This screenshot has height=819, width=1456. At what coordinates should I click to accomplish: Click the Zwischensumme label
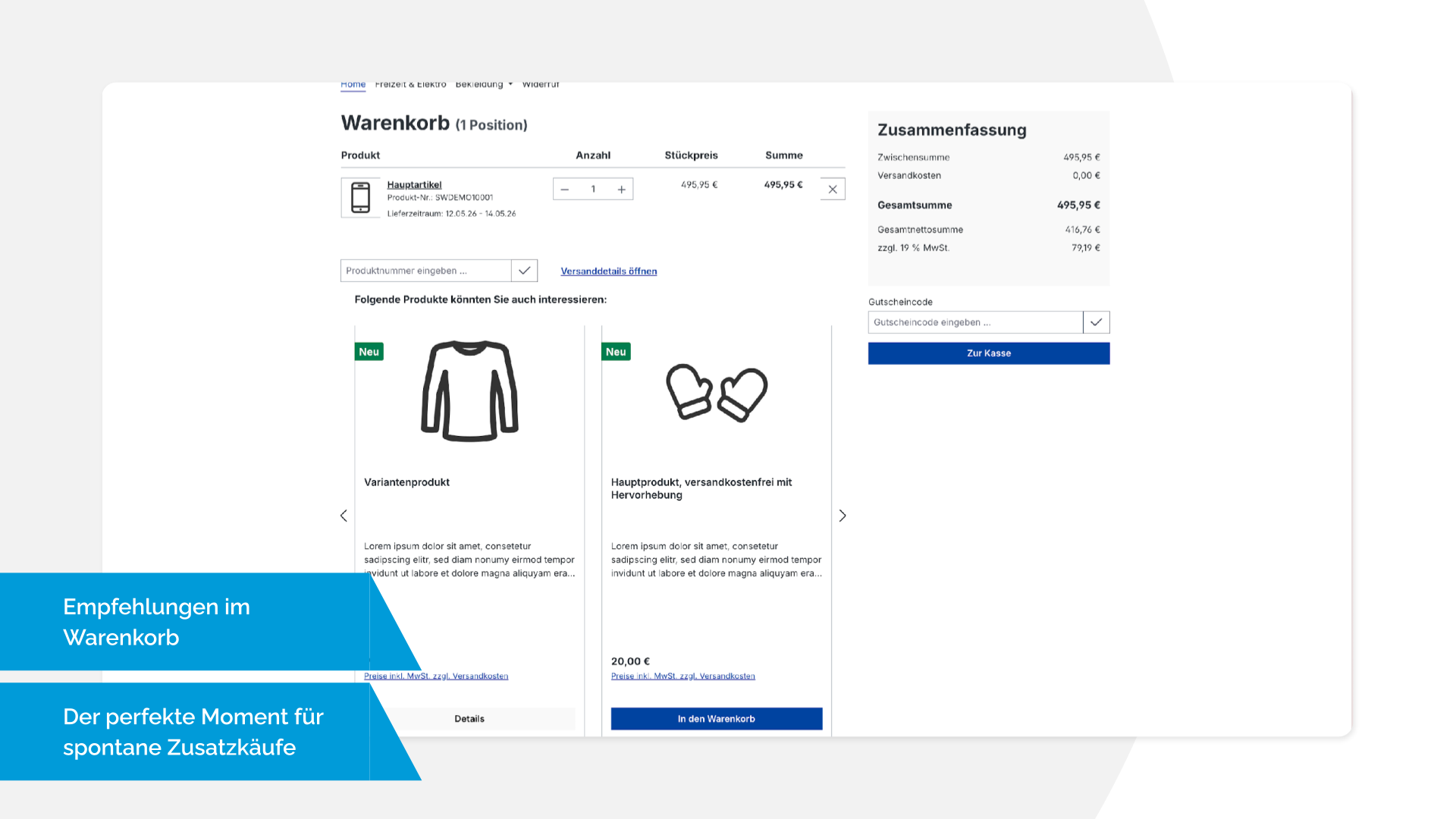(913, 157)
